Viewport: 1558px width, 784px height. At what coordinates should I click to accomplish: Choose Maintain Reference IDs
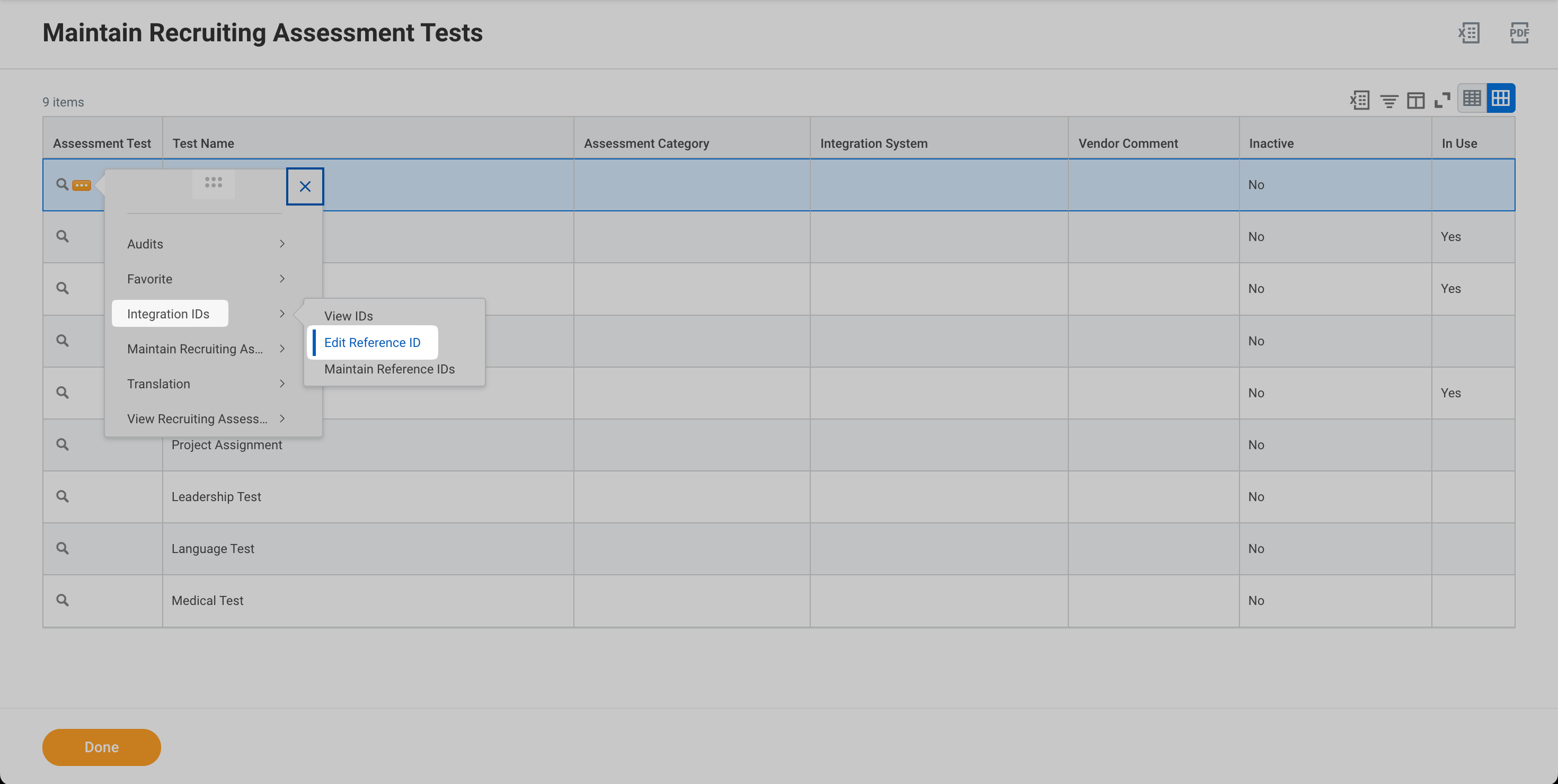389,369
